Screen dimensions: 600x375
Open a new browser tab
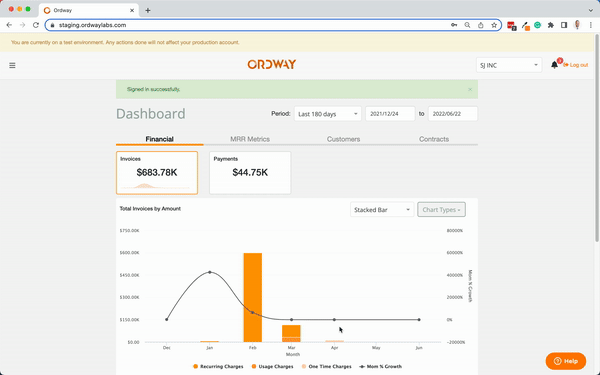click(x=148, y=10)
